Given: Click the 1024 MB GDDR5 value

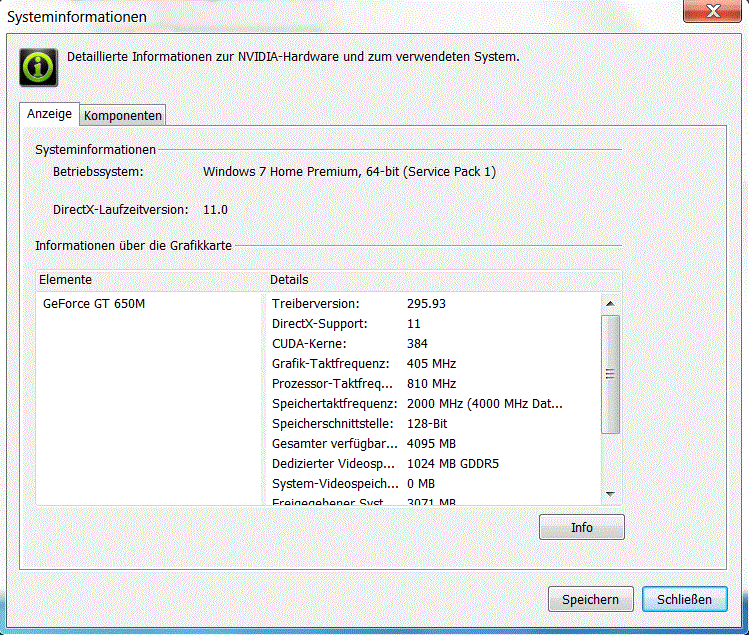Looking at the screenshot, I should point(453,464).
